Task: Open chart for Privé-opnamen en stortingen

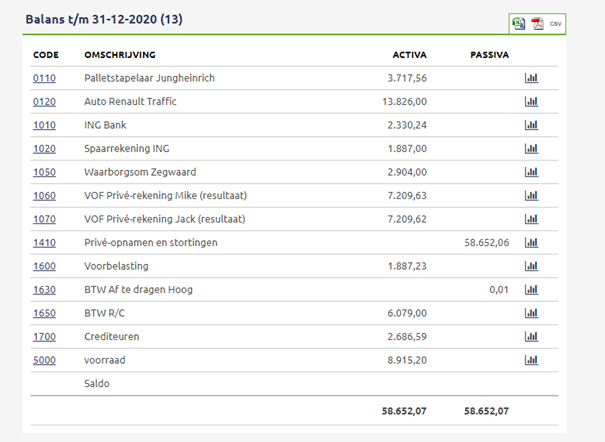Action: point(531,243)
